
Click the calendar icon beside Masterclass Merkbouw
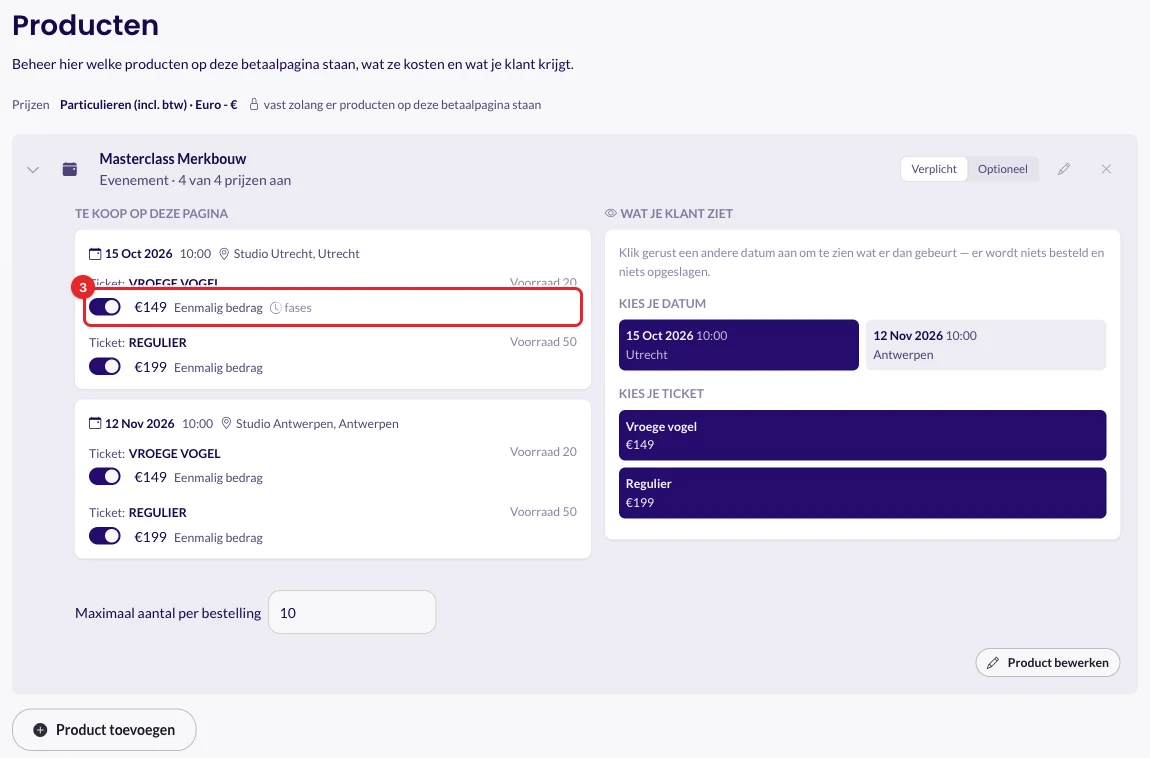pos(70,169)
